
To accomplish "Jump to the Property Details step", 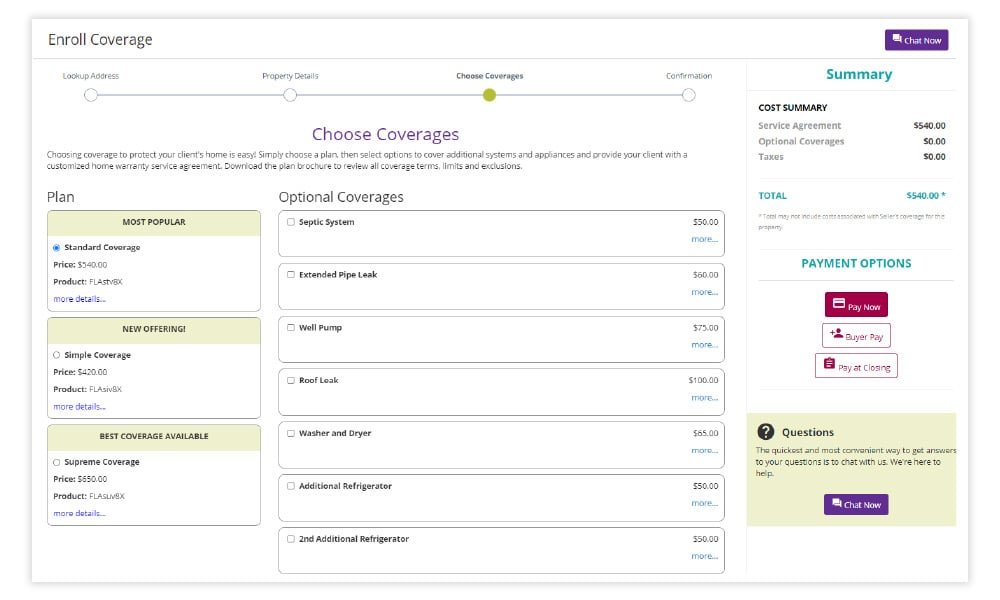I will [290, 95].
